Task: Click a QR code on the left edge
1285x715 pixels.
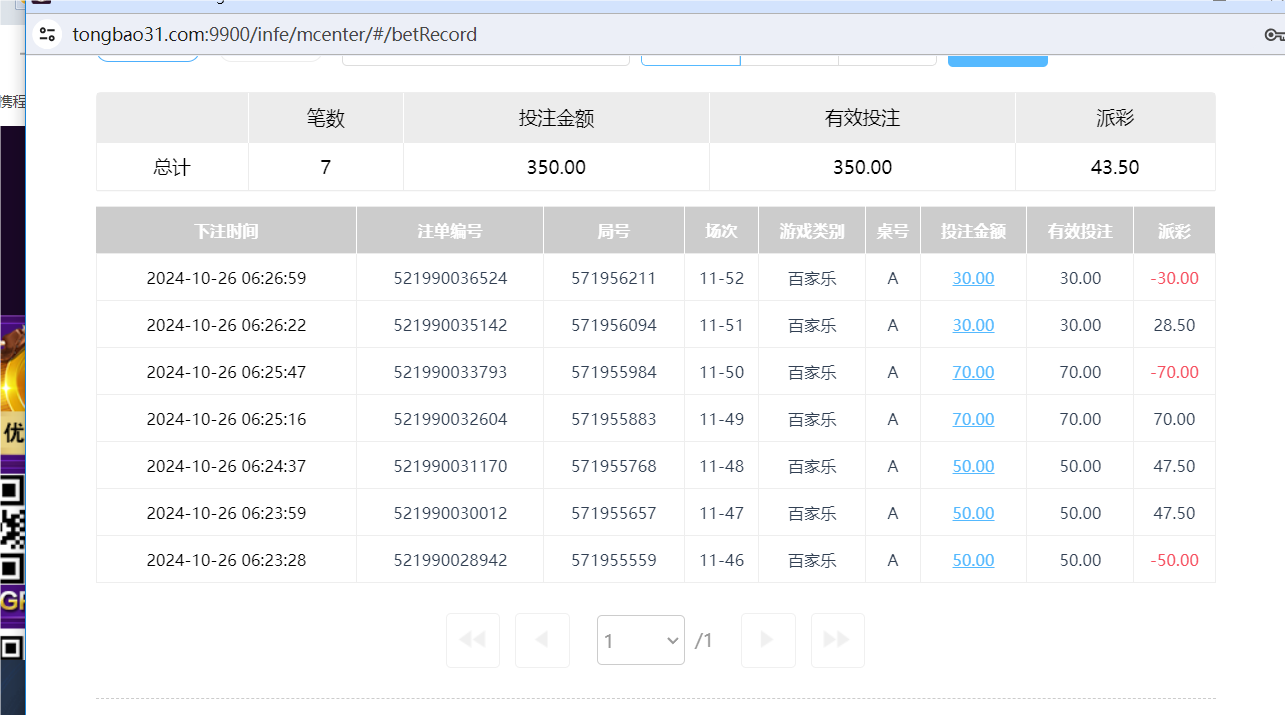Action: coord(12,530)
